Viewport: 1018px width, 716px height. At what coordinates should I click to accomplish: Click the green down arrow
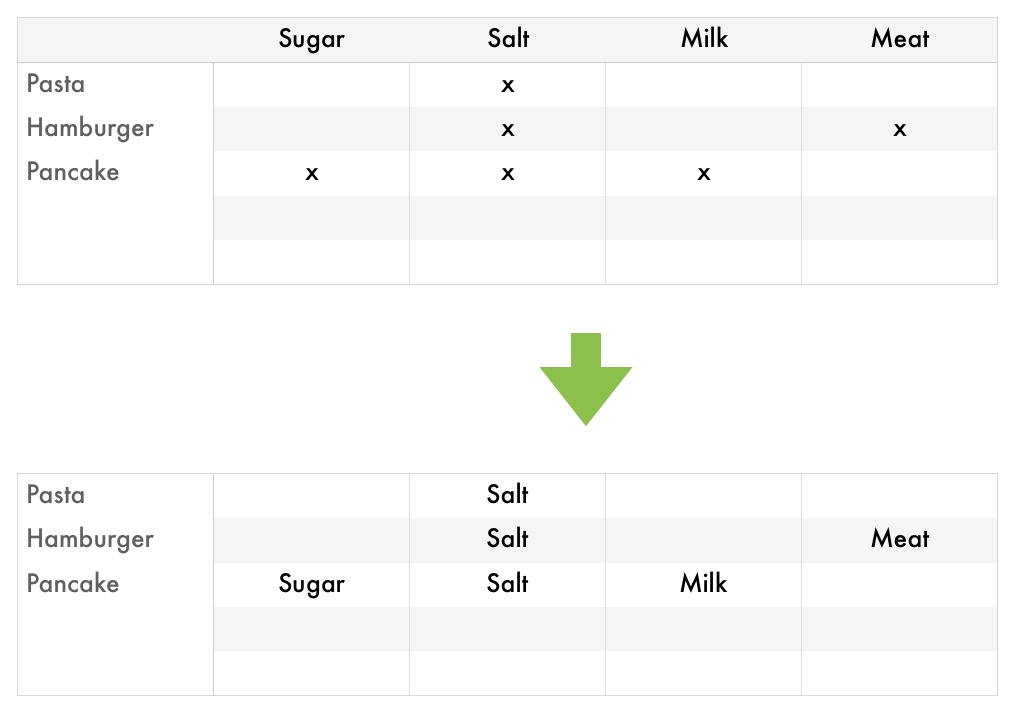pos(586,379)
